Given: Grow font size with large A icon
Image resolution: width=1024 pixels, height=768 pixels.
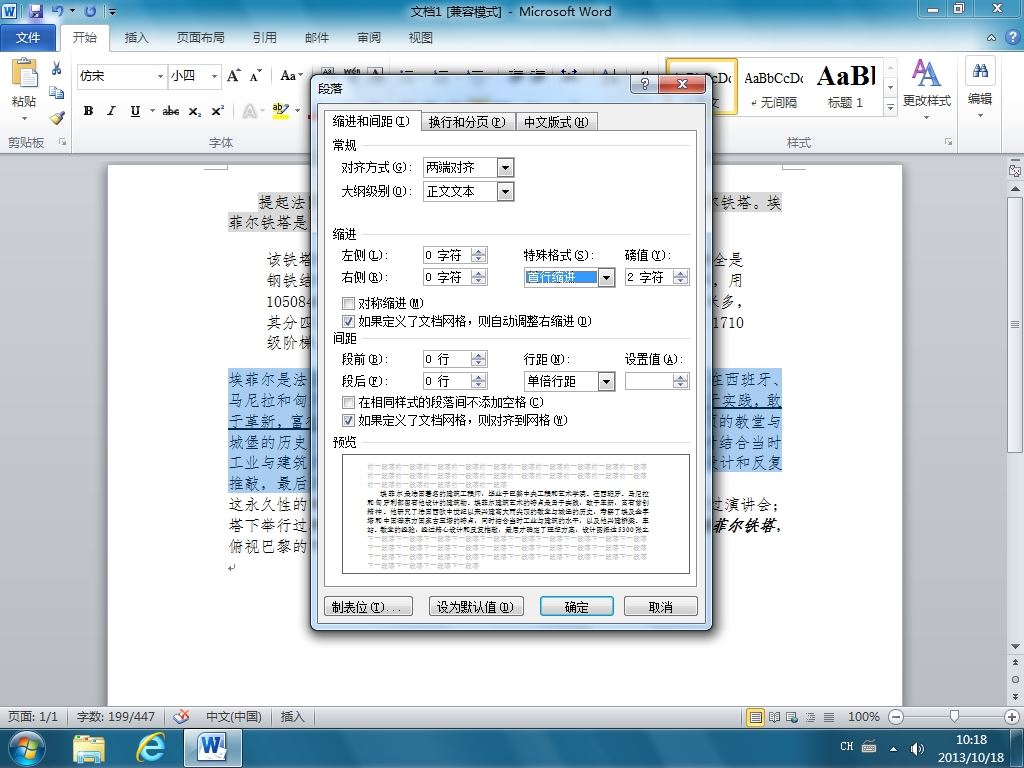Looking at the screenshot, I should coord(234,76).
